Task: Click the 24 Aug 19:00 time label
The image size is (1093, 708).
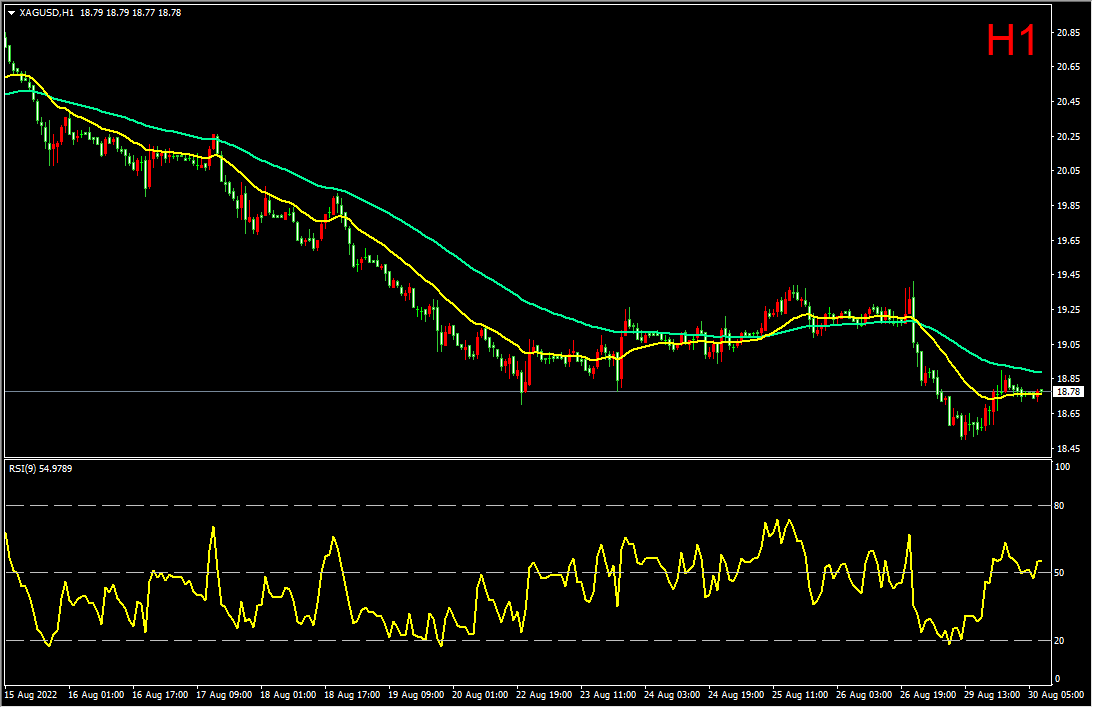Action: [736, 695]
